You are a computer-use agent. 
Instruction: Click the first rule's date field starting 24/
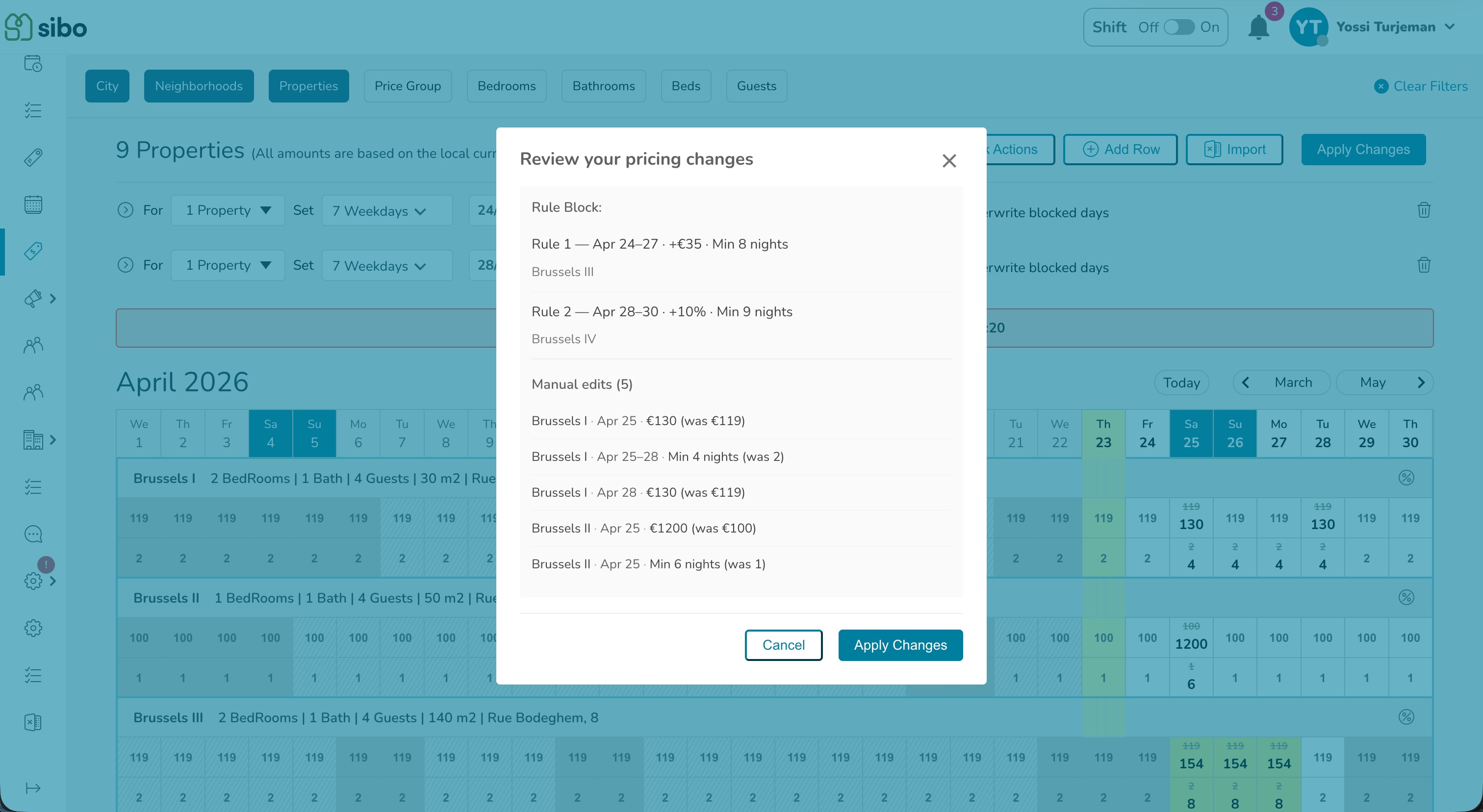coord(483,210)
